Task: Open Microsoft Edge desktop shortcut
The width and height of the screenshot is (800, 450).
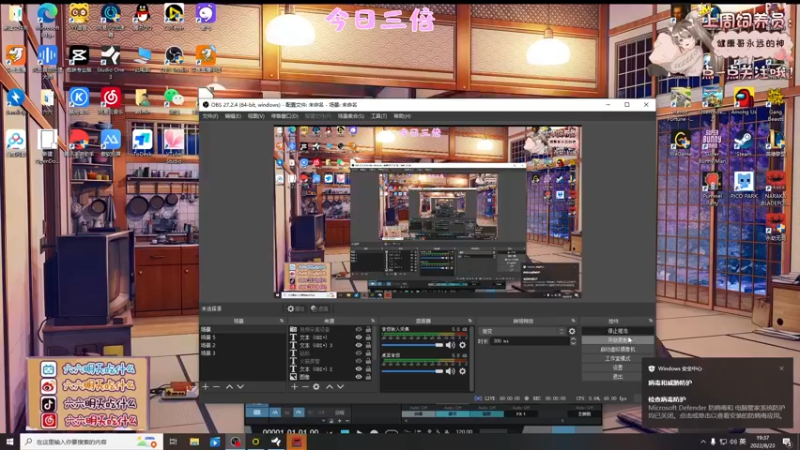Action: point(47,18)
